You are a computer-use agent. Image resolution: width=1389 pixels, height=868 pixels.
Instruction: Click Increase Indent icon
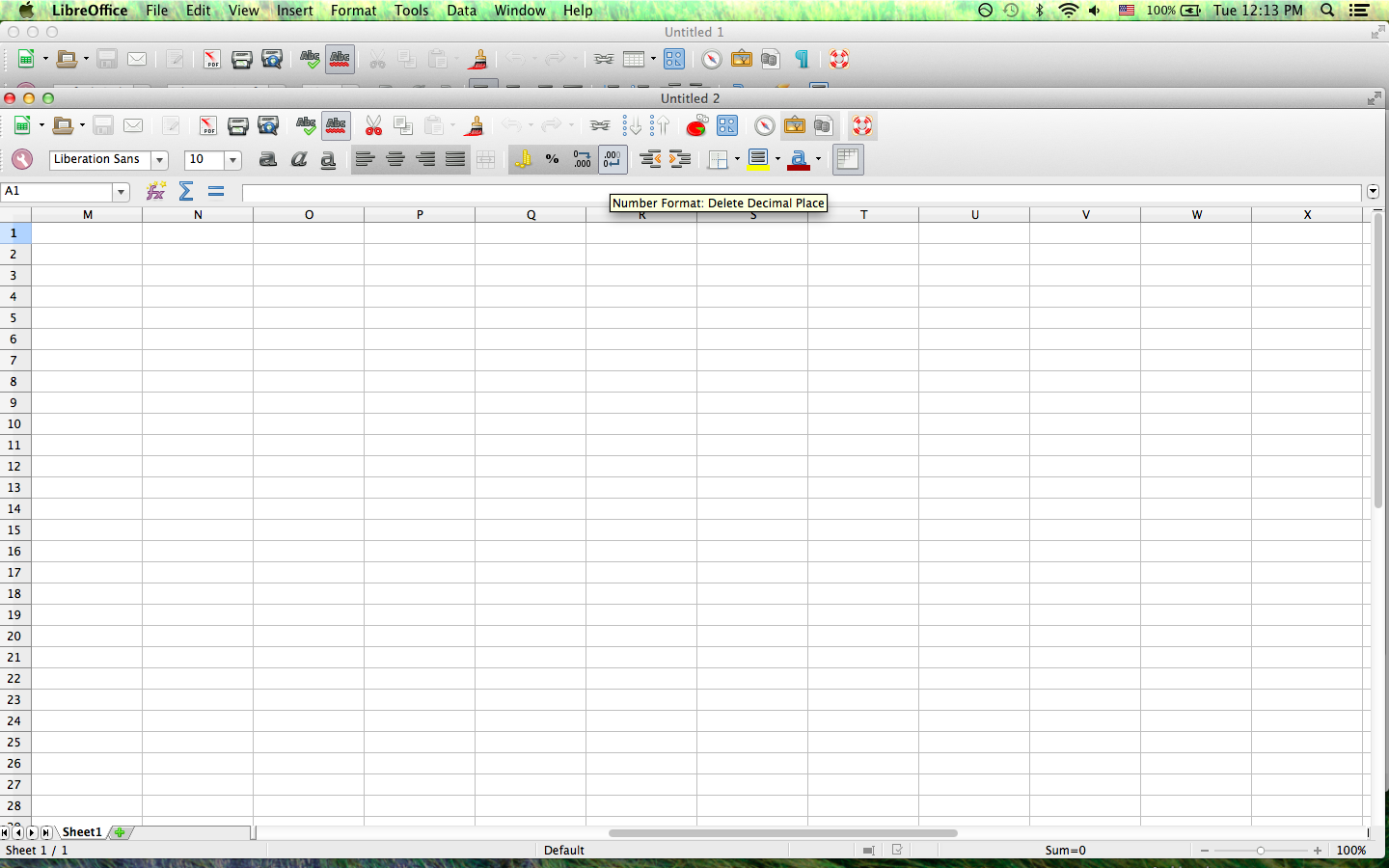680,160
